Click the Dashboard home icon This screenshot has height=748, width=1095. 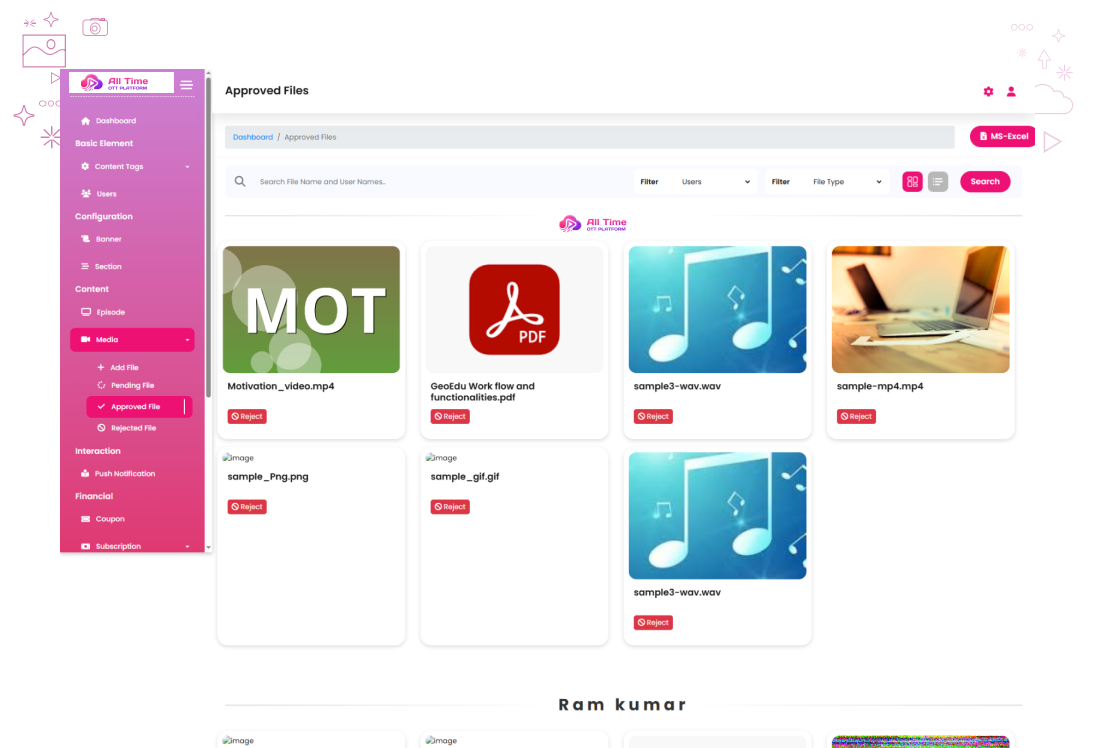[x=85, y=121]
